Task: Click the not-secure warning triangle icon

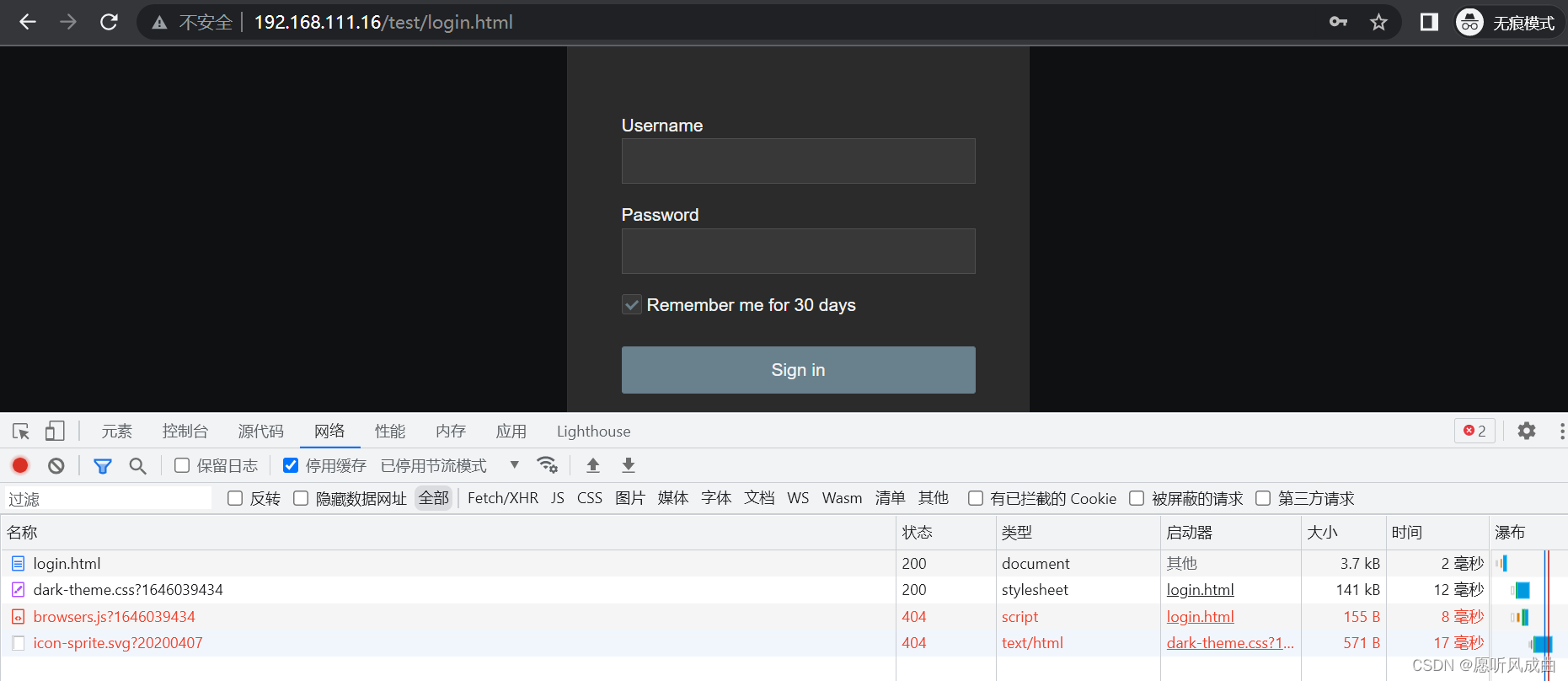Action: click(159, 23)
